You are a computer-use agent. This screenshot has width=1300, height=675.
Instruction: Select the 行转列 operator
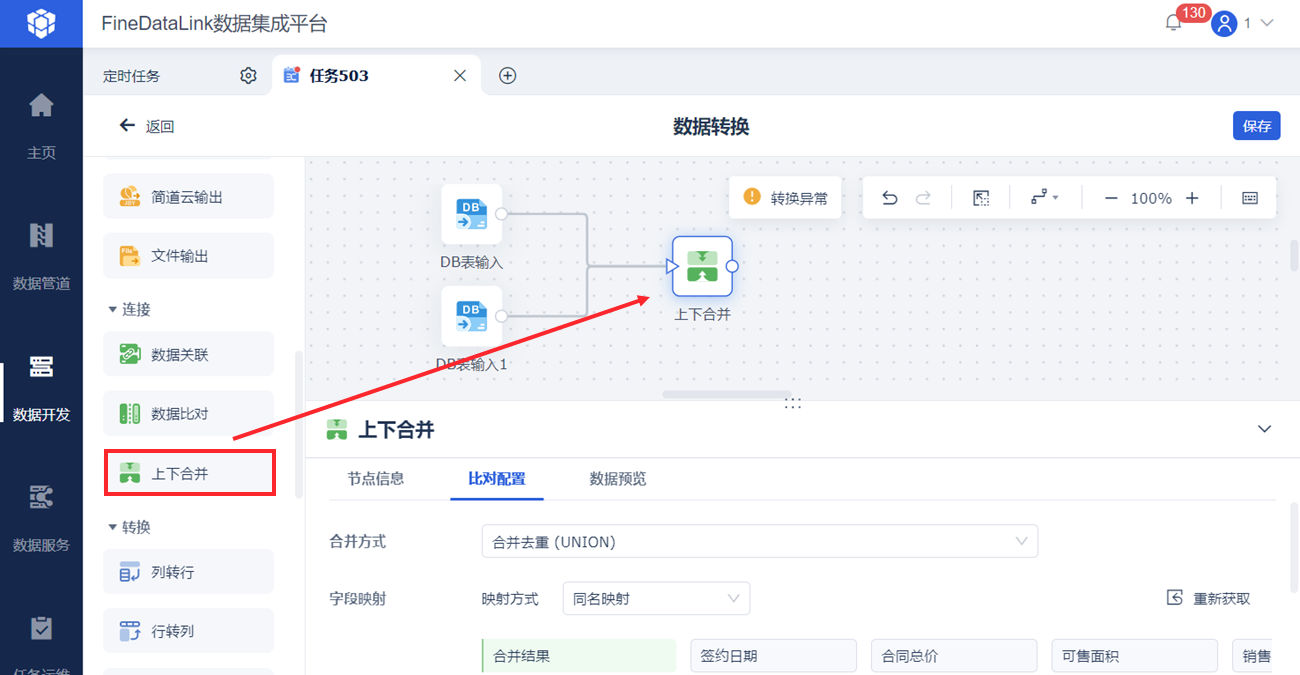[188, 631]
